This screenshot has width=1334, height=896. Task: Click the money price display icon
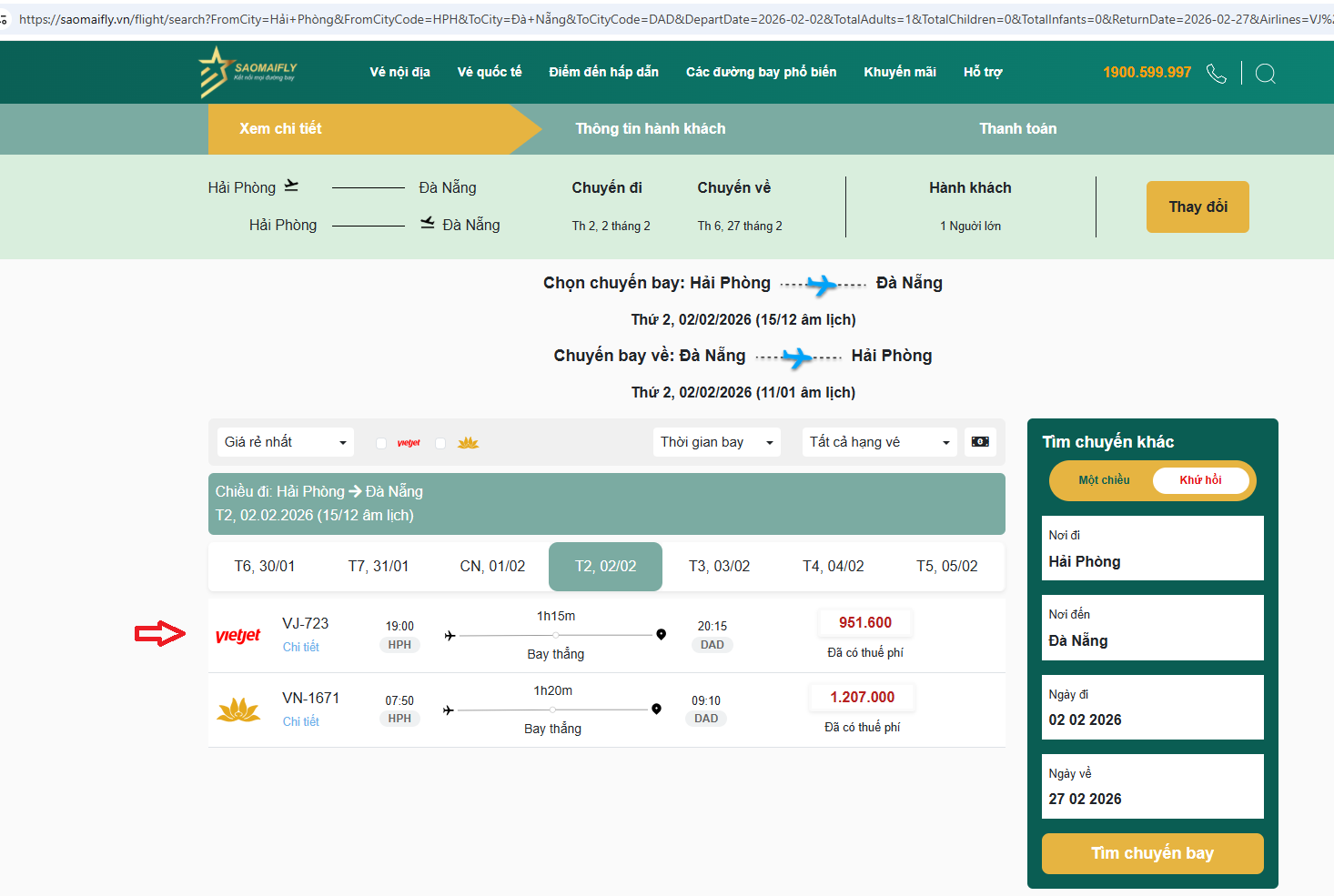[980, 442]
